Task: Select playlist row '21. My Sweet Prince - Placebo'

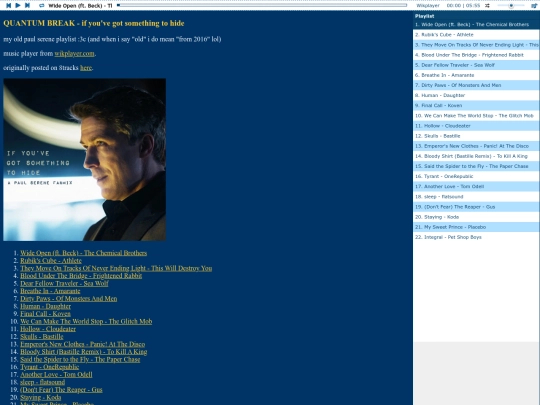Action: point(476,227)
